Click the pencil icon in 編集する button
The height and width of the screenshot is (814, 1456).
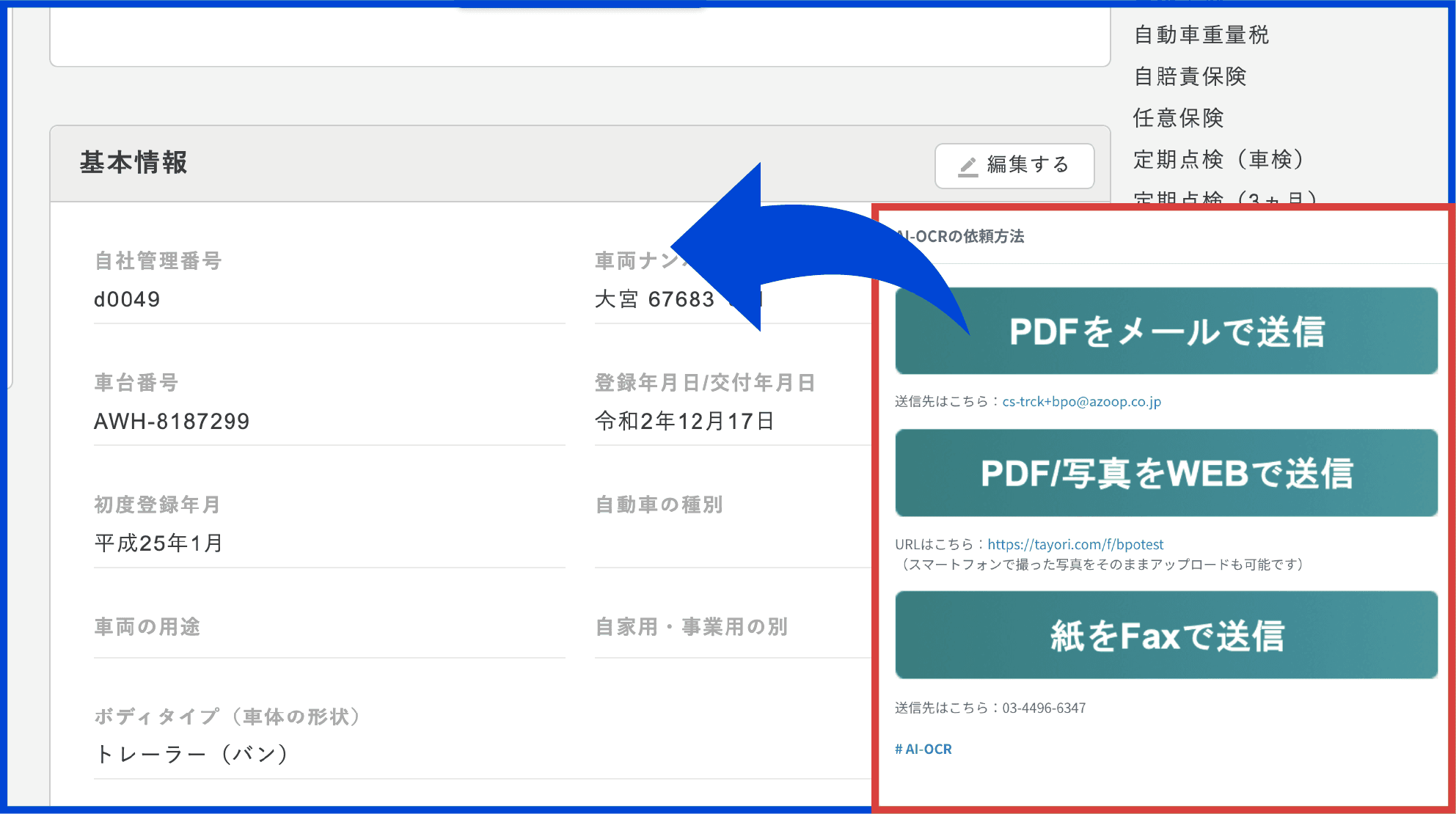click(x=968, y=166)
